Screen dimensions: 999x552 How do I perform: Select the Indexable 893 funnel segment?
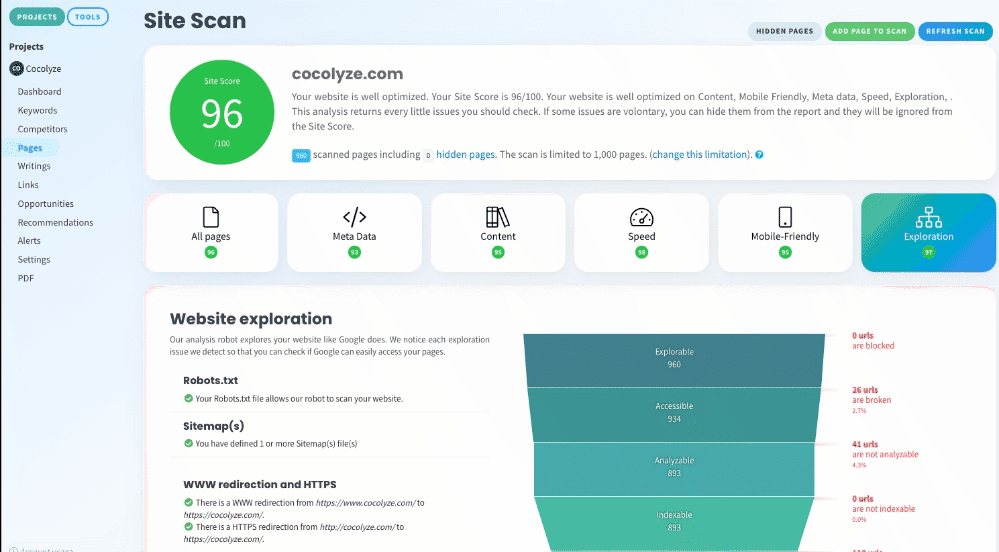pyautogui.click(x=674, y=523)
